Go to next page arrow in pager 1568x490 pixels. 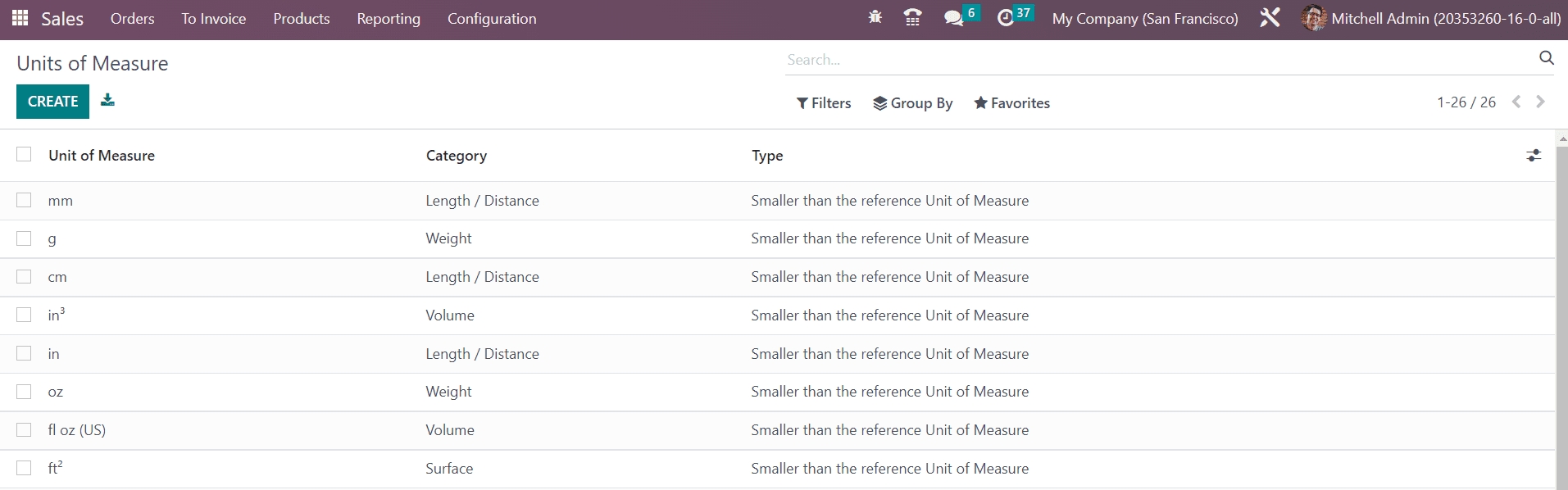click(1540, 102)
